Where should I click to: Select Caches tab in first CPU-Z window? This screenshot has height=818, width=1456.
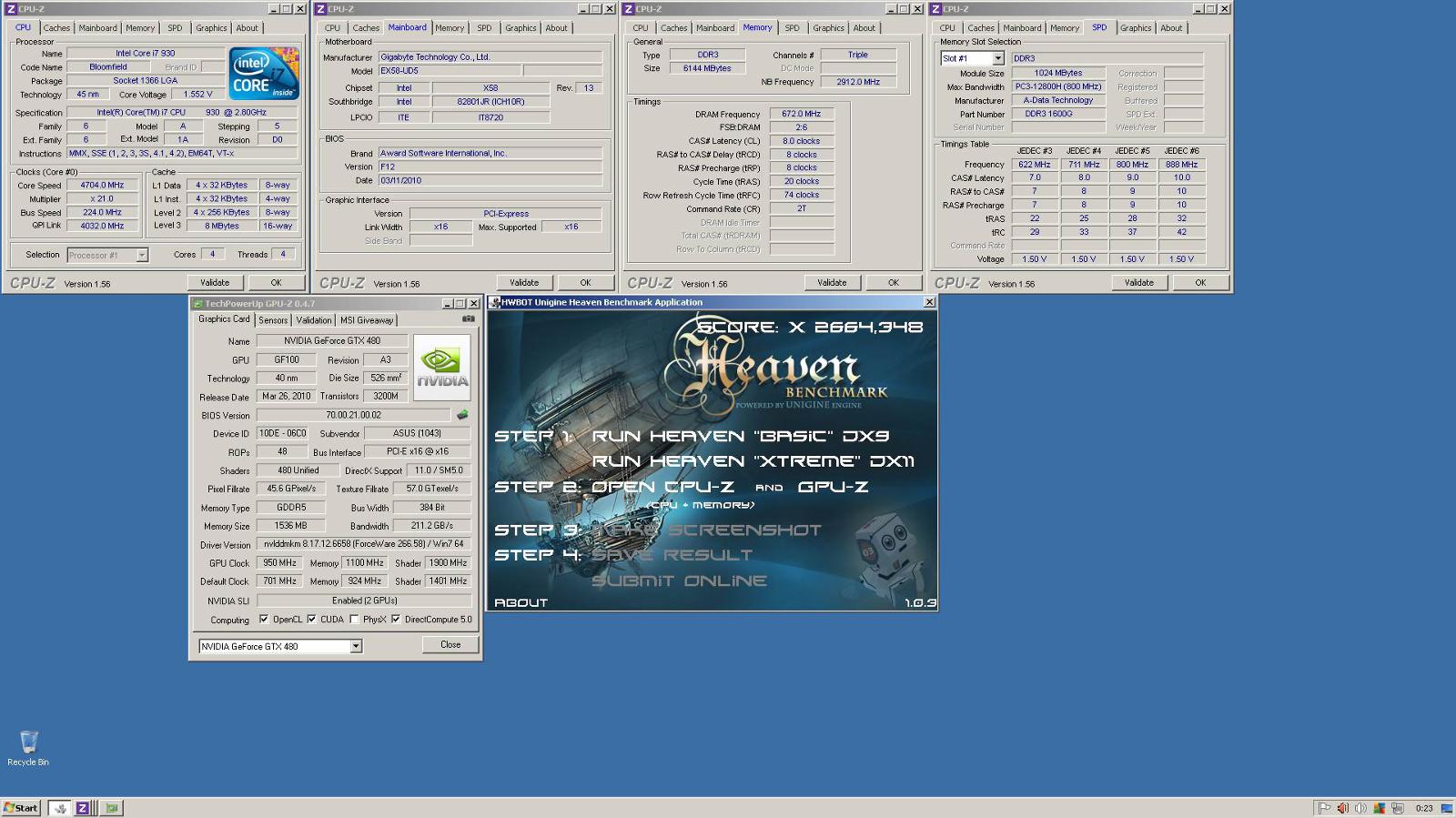pyautogui.click(x=56, y=28)
